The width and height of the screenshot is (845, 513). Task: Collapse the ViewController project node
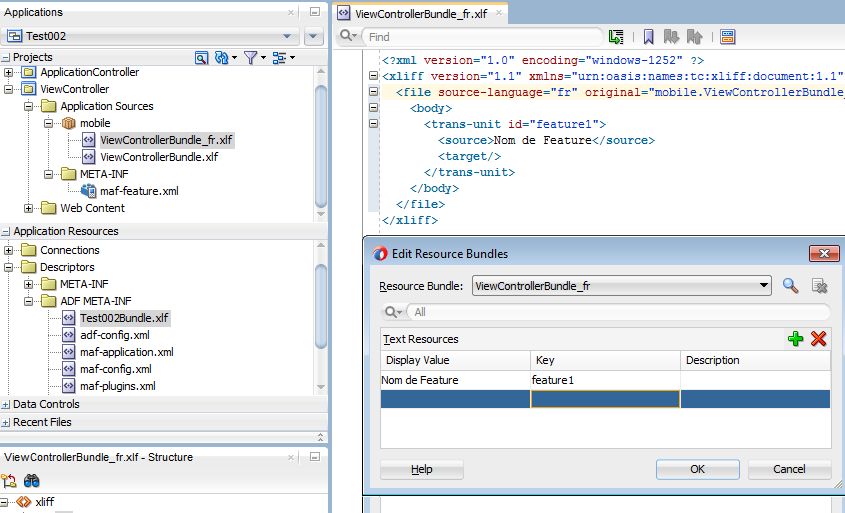(9, 89)
